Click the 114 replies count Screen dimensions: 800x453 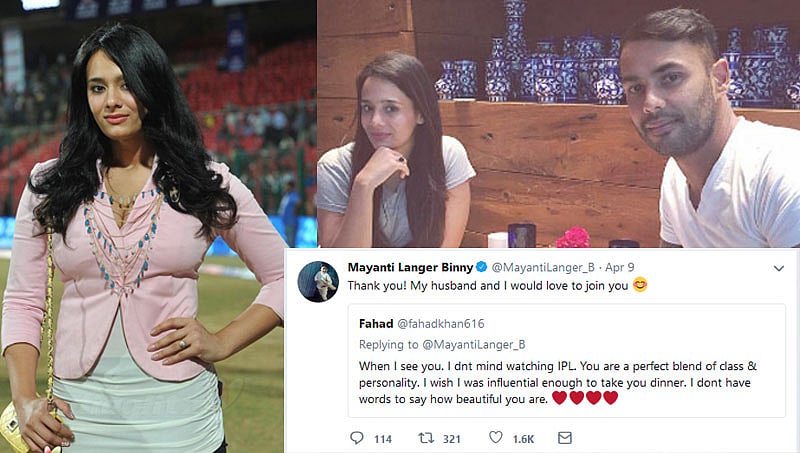(x=383, y=439)
